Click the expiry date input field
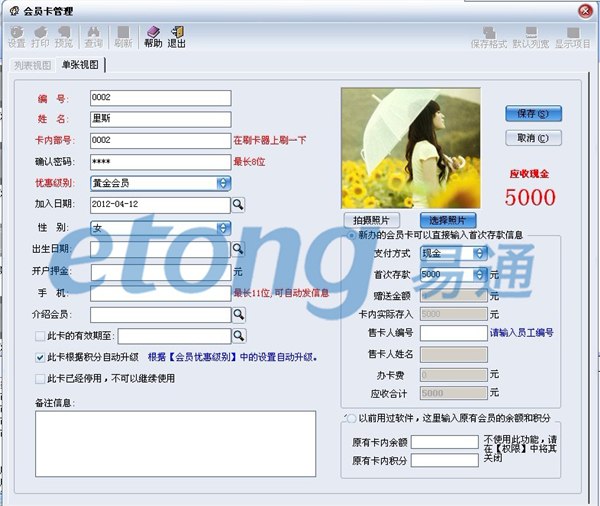The width and height of the screenshot is (600, 506). point(174,336)
